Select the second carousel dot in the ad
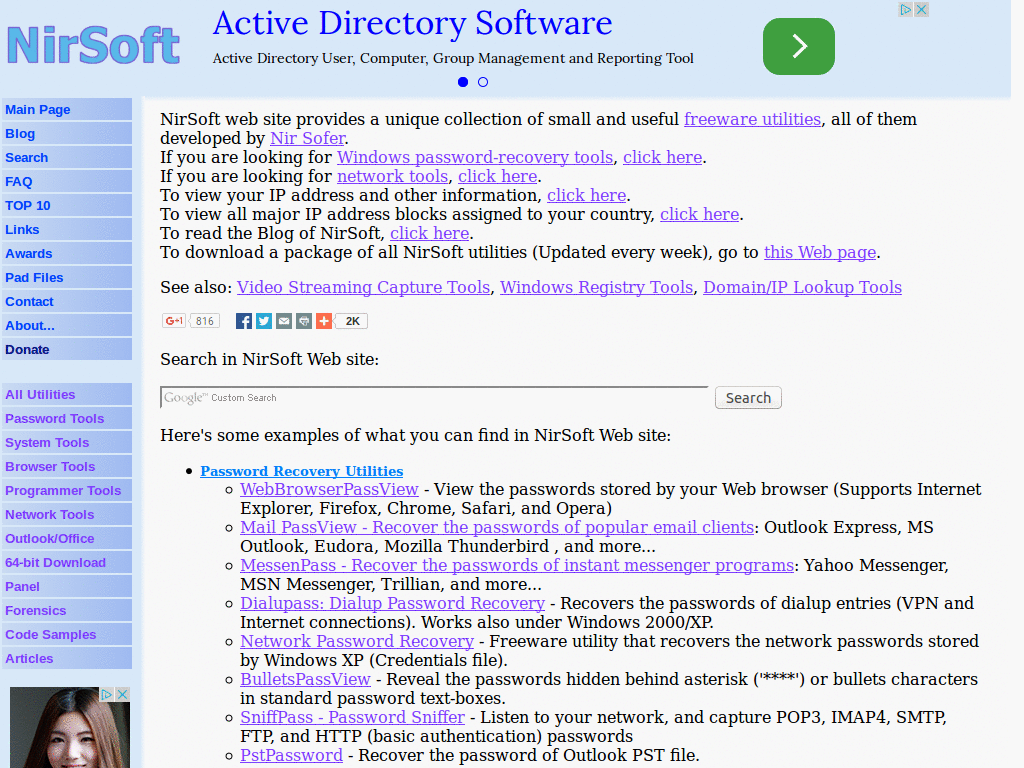The height and width of the screenshot is (768, 1024). coord(483,82)
